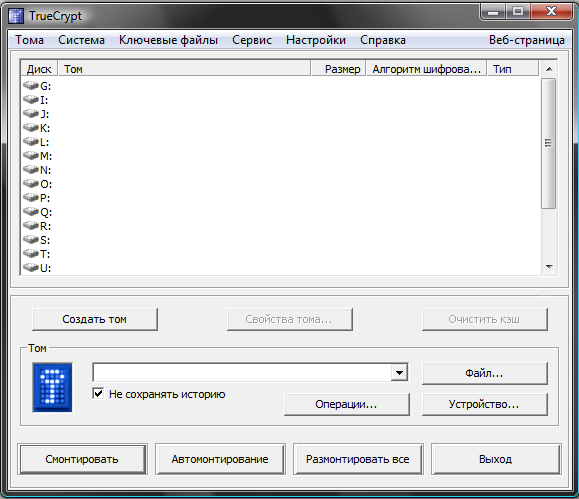The image size is (579, 499).
Task: Click the drive list scroll up arrow
Action: [549, 69]
